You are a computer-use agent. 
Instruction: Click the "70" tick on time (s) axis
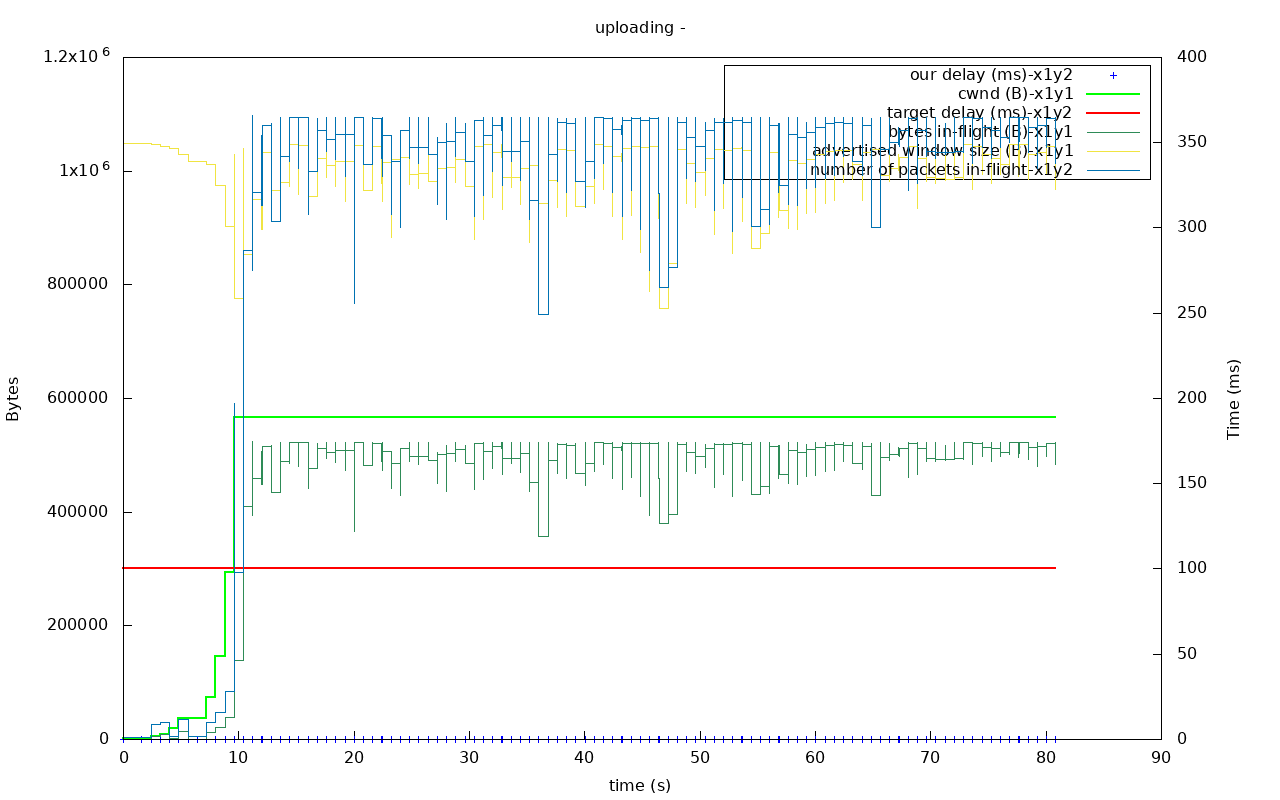pyautogui.click(x=931, y=758)
